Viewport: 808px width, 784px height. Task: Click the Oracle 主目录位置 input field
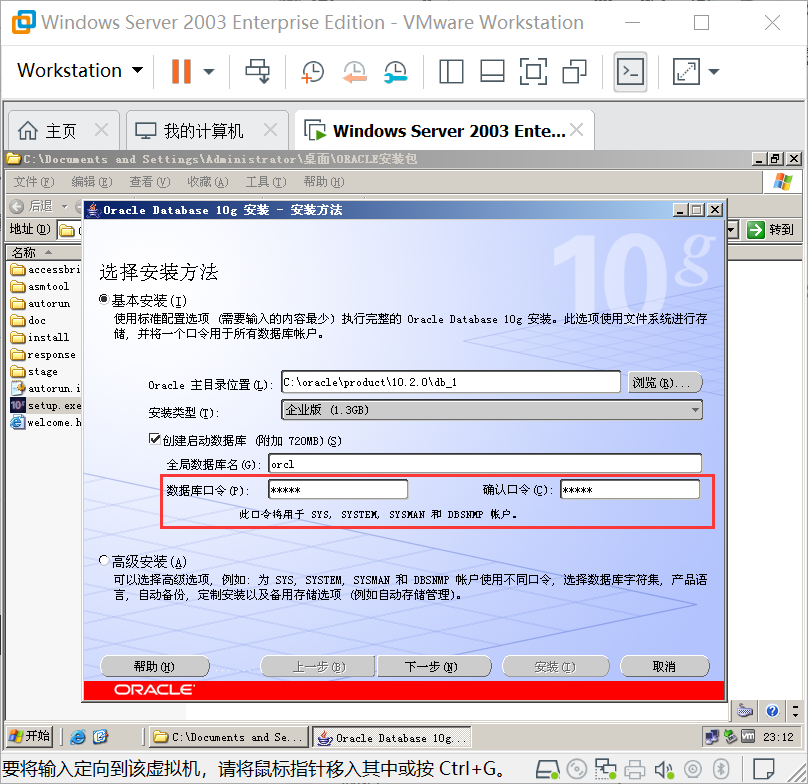[x=451, y=382]
